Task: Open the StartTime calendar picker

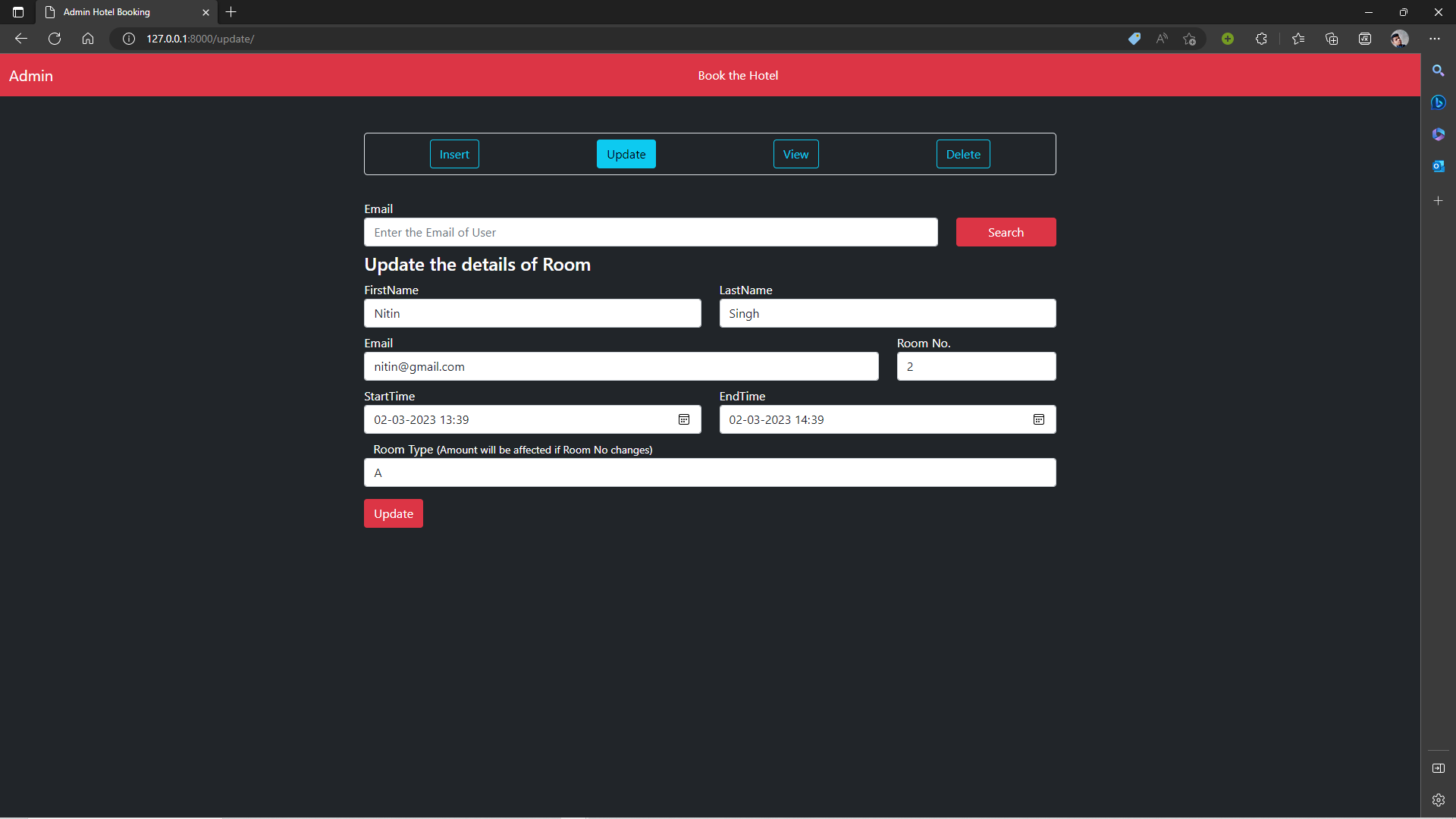Action: click(684, 419)
